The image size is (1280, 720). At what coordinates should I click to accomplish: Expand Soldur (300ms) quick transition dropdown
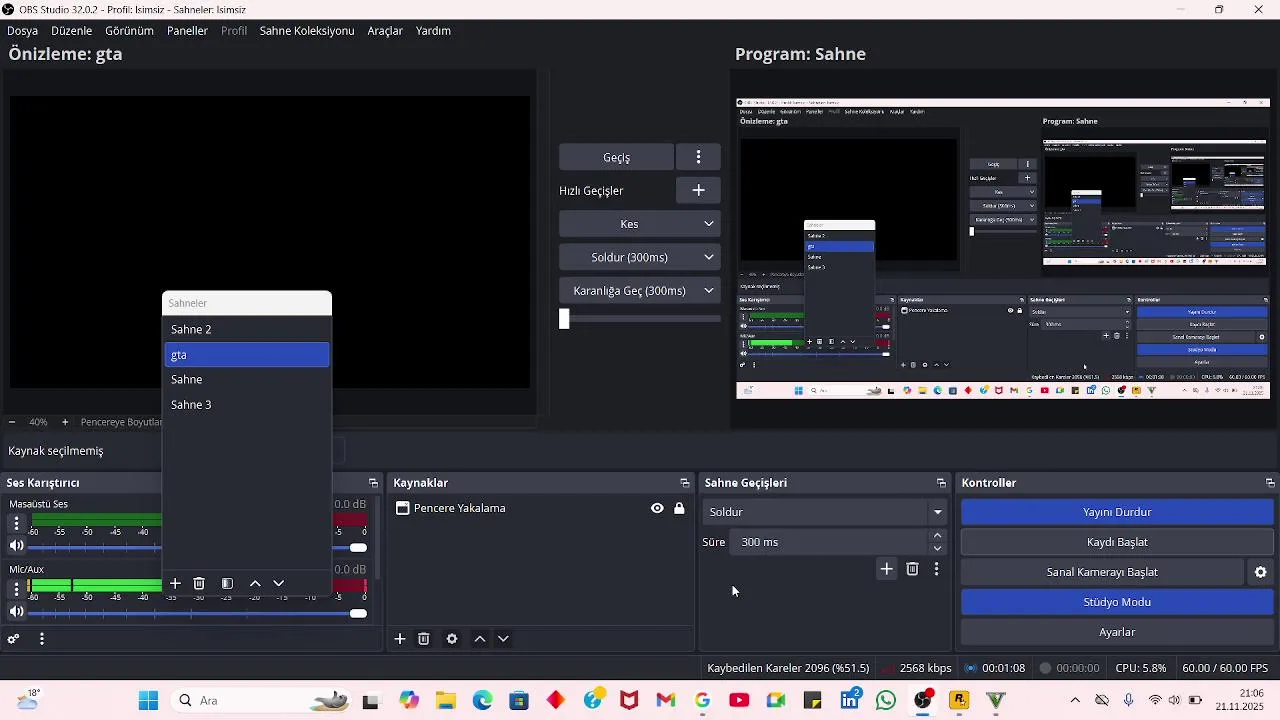[x=709, y=257]
